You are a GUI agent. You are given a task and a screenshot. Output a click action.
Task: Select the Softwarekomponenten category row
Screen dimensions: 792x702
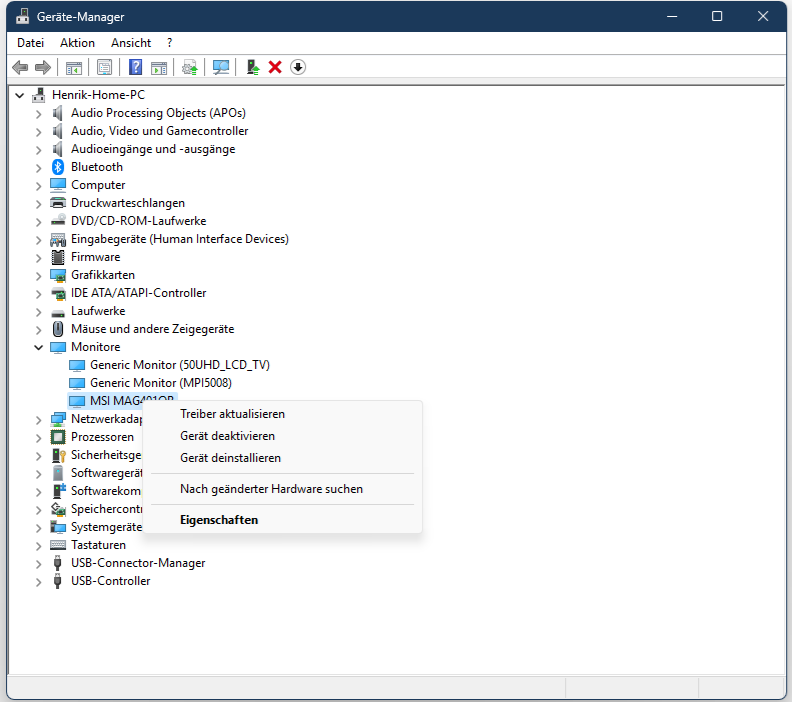[x=106, y=491]
